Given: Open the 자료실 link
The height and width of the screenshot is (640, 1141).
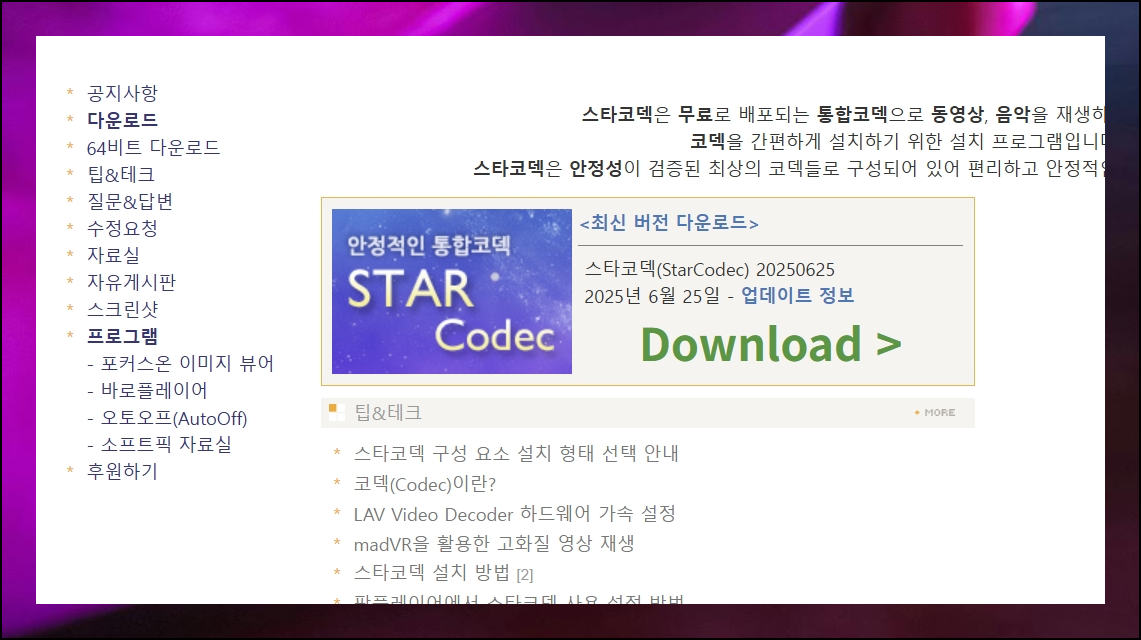Looking at the screenshot, I should [113, 255].
